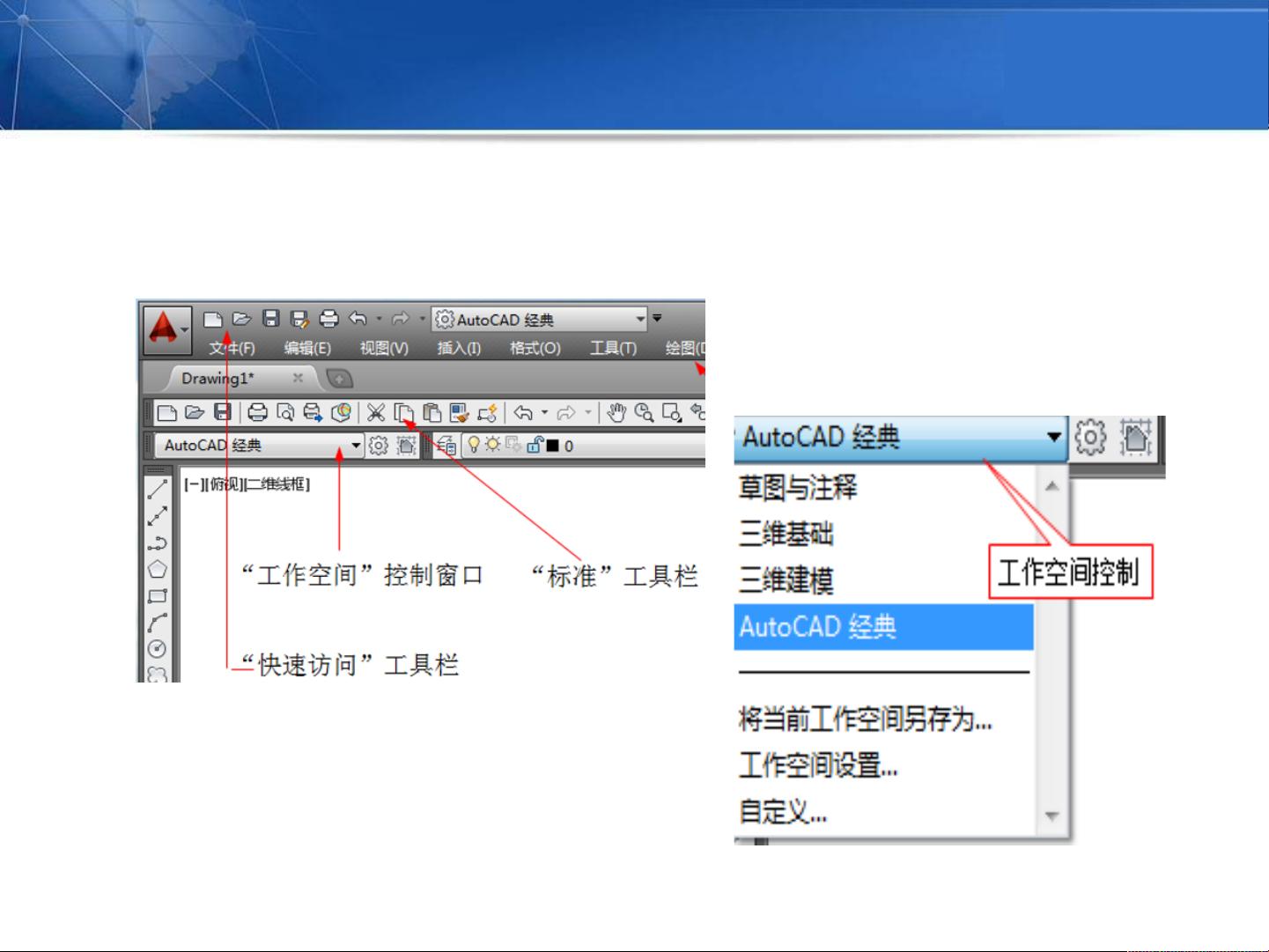Screen dimensions: 1269x952
Task: Open the 视图(V) menu
Action: (384, 348)
